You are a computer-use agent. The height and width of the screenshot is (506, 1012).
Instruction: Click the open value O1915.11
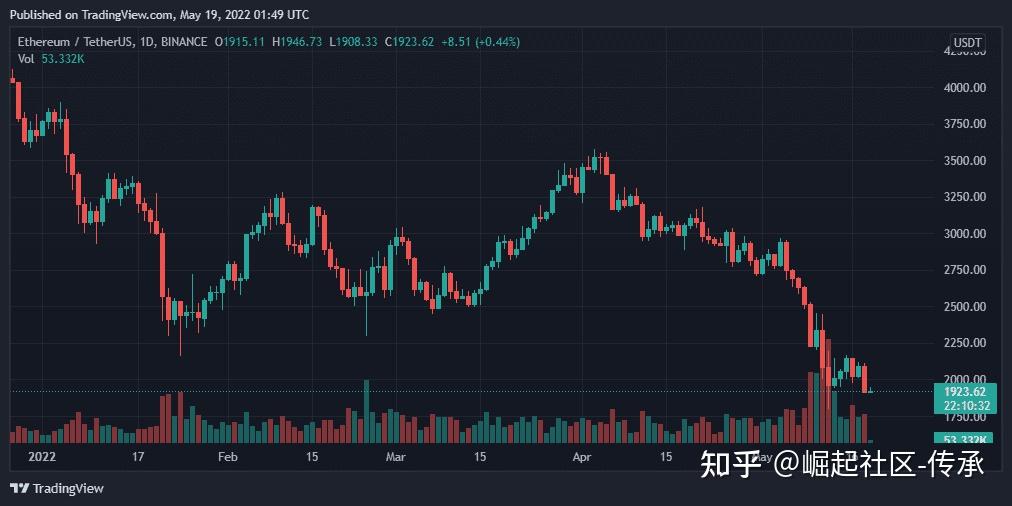[240, 42]
